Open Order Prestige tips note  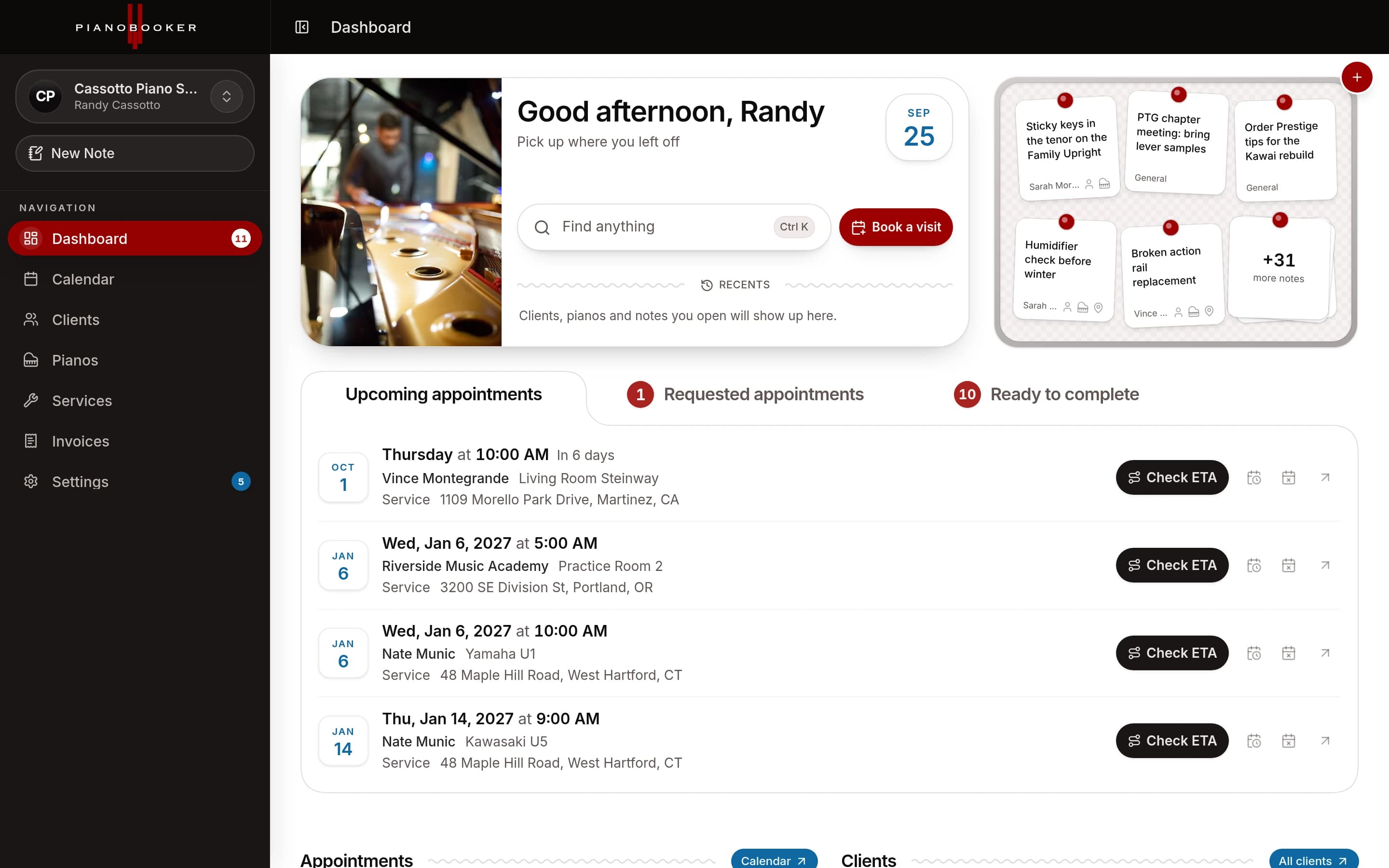[x=1286, y=150]
